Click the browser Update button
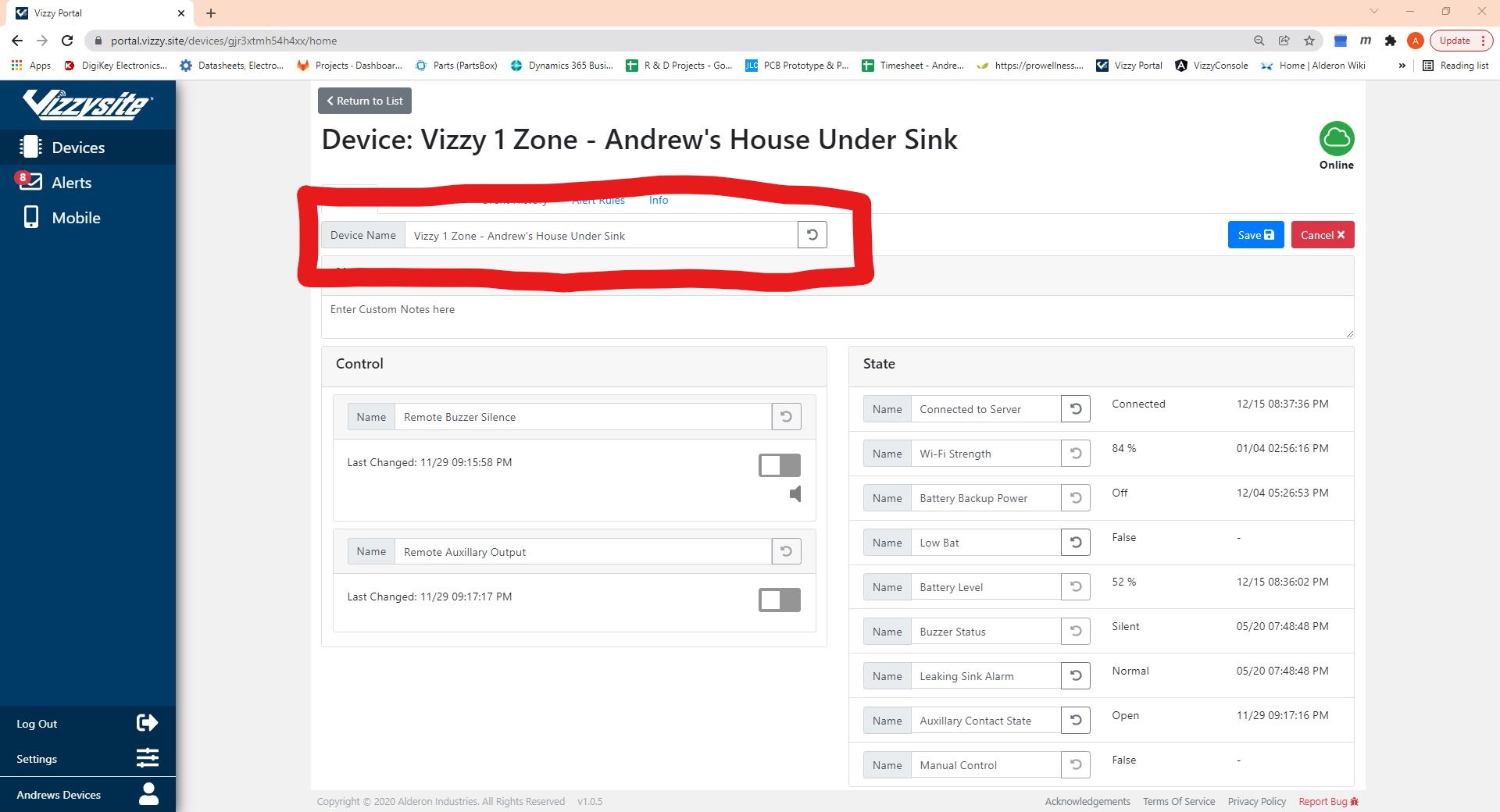This screenshot has height=812, width=1500. tap(1461, 41)
